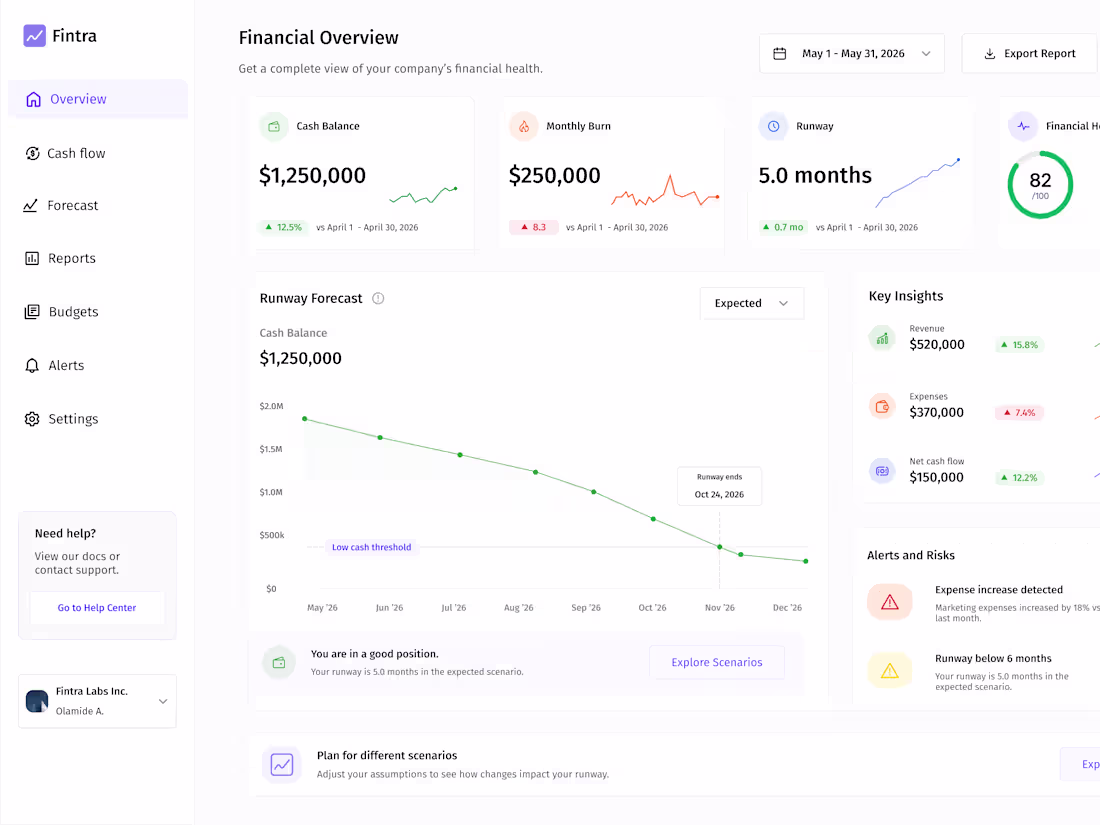Expand the Expected scenario dropdown
The image size is (1100, 825).
point(752,303)
